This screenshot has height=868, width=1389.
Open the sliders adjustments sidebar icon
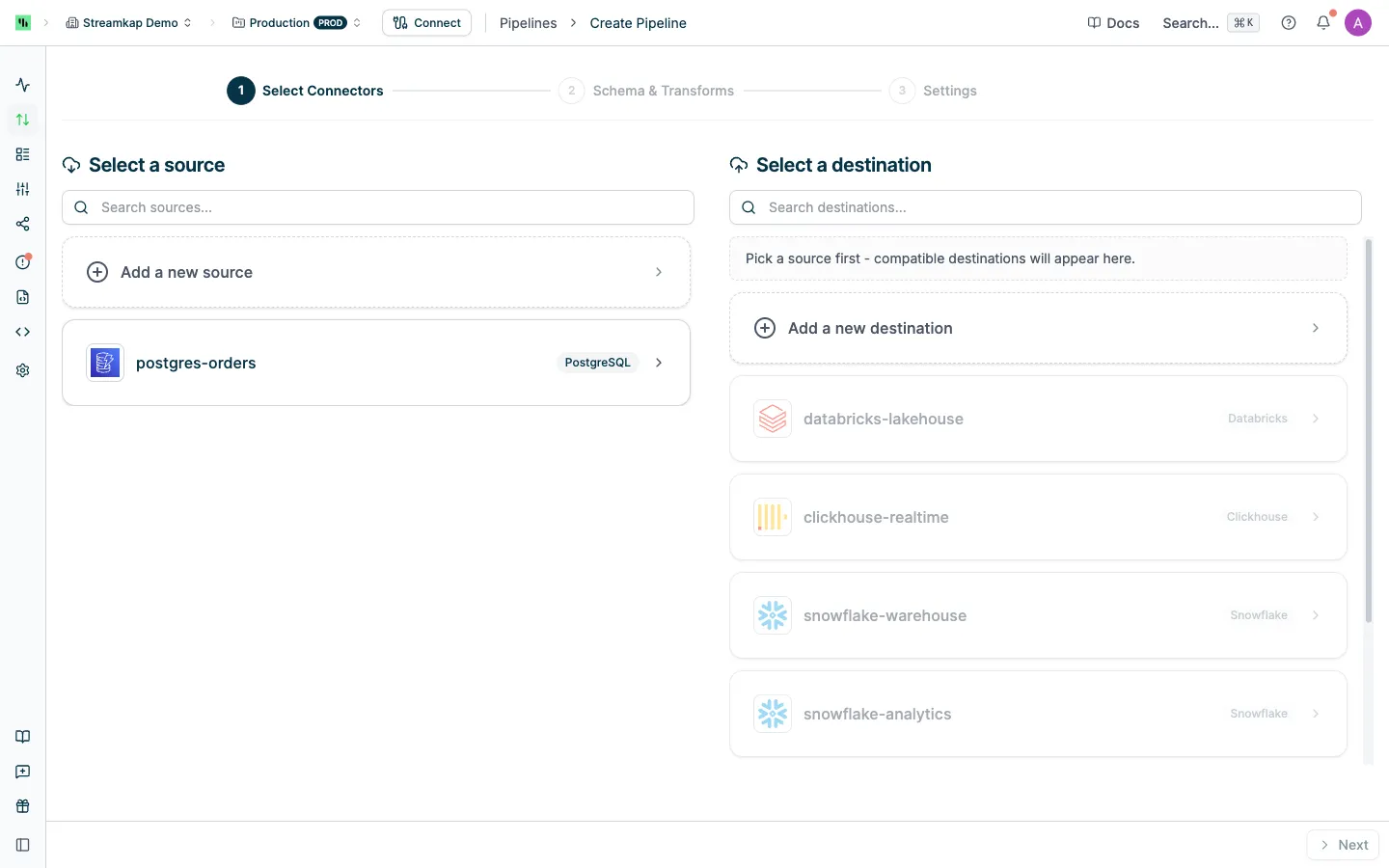pyautogui.click(x=23, y=189)
